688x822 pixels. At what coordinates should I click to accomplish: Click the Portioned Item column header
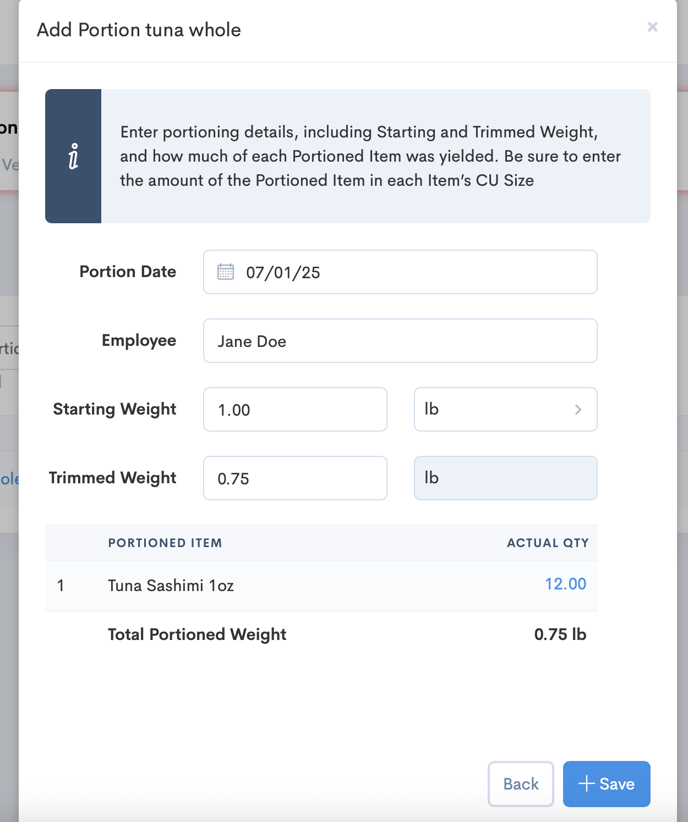click(165, 543)
